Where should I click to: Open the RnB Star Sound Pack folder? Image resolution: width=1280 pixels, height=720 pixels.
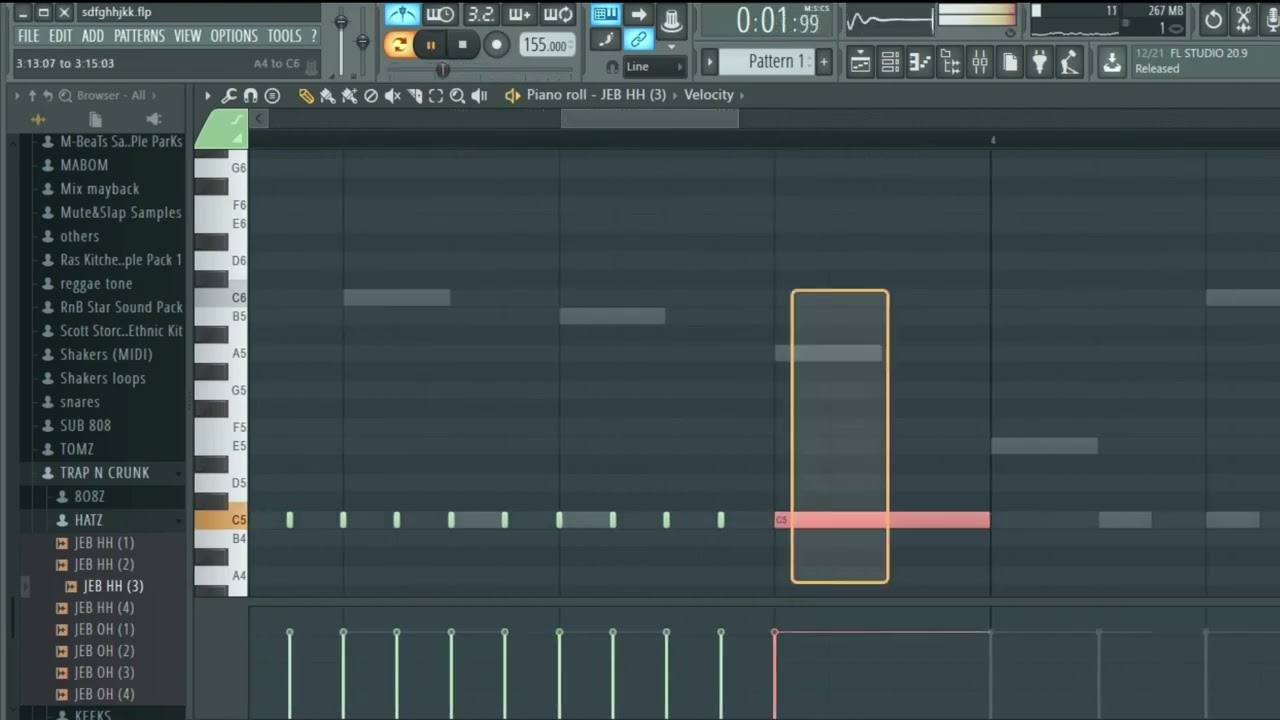[x=121, y=307]
